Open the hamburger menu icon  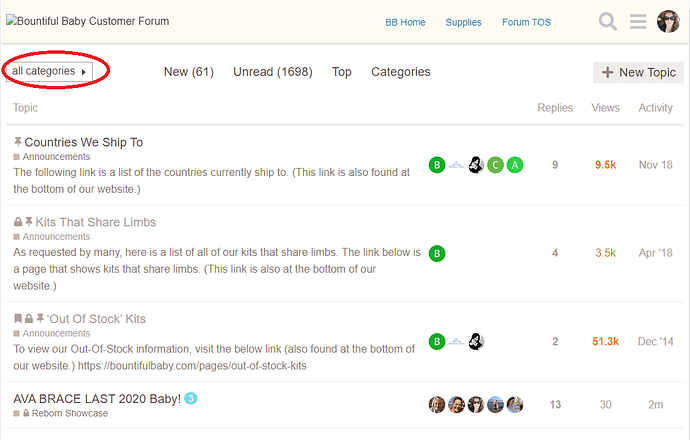638,22
